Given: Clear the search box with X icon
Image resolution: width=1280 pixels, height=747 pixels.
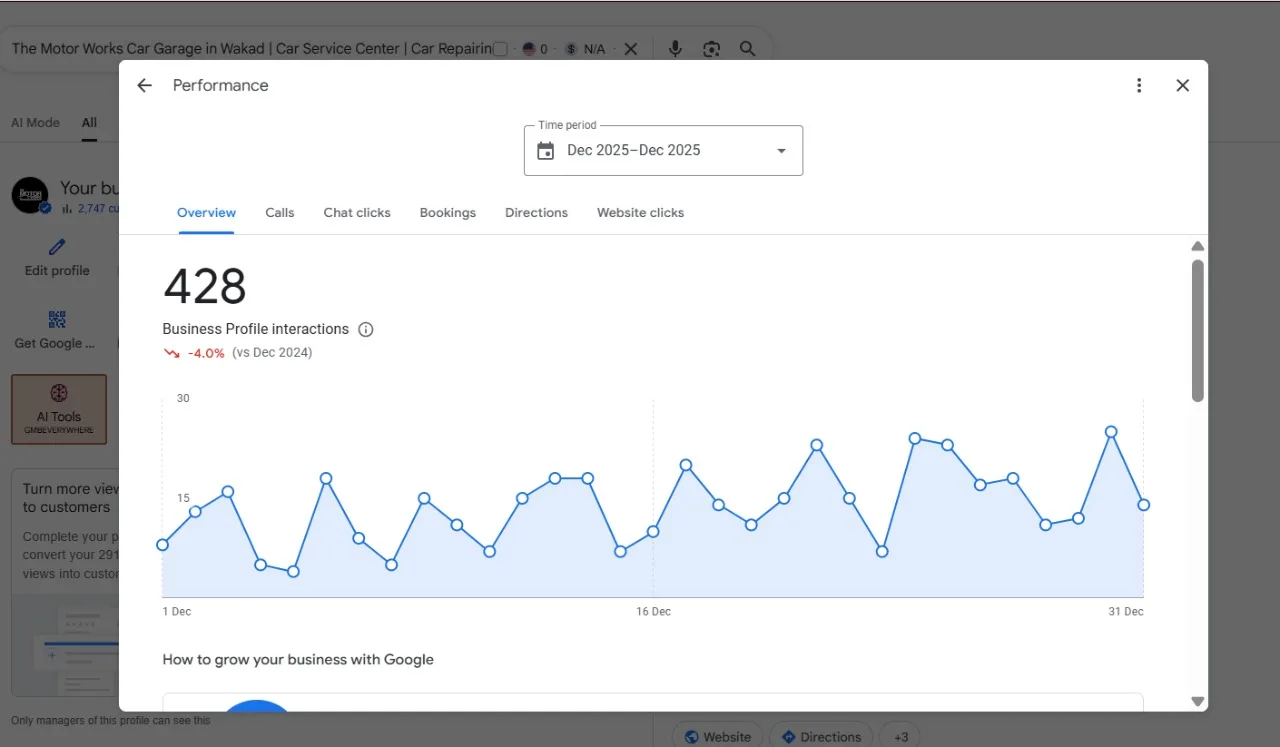Looking at the screenshot, I should (631, 48).
